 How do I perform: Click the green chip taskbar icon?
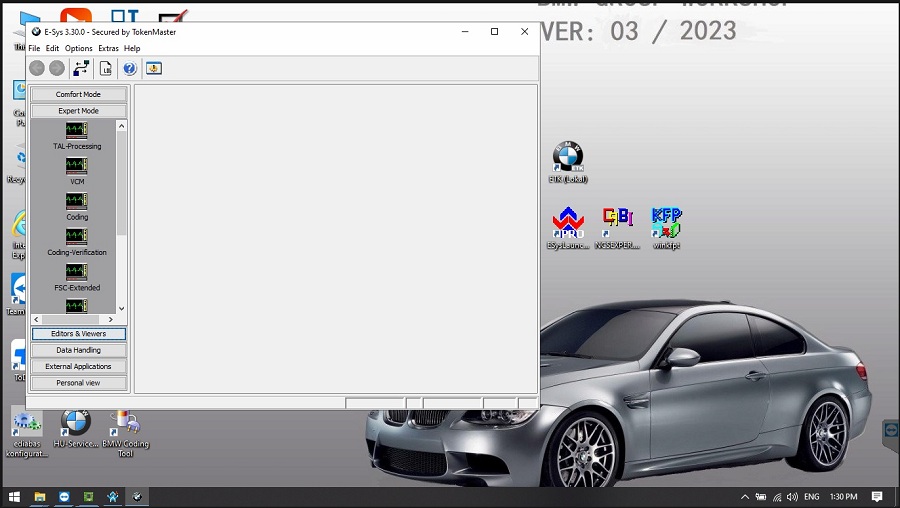(x=88, y=497)
